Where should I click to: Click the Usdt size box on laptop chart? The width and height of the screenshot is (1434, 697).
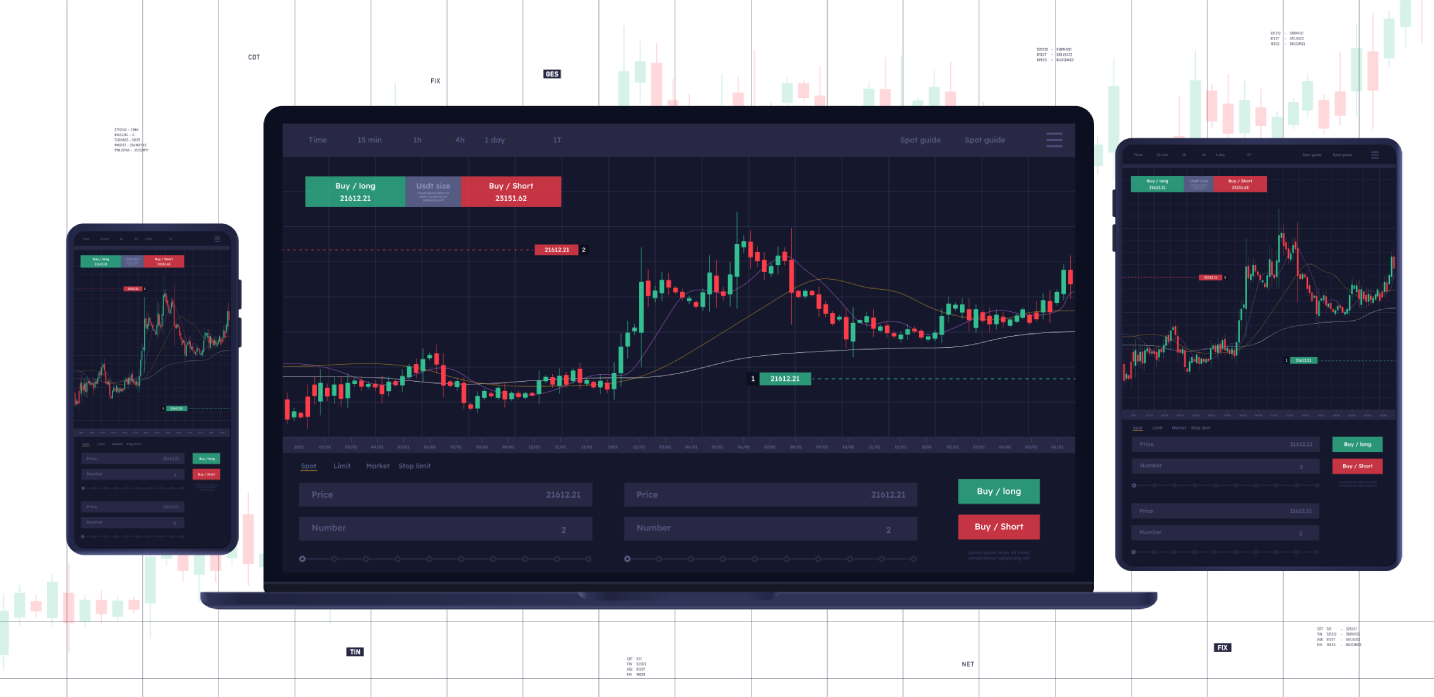tap(433, 191)
